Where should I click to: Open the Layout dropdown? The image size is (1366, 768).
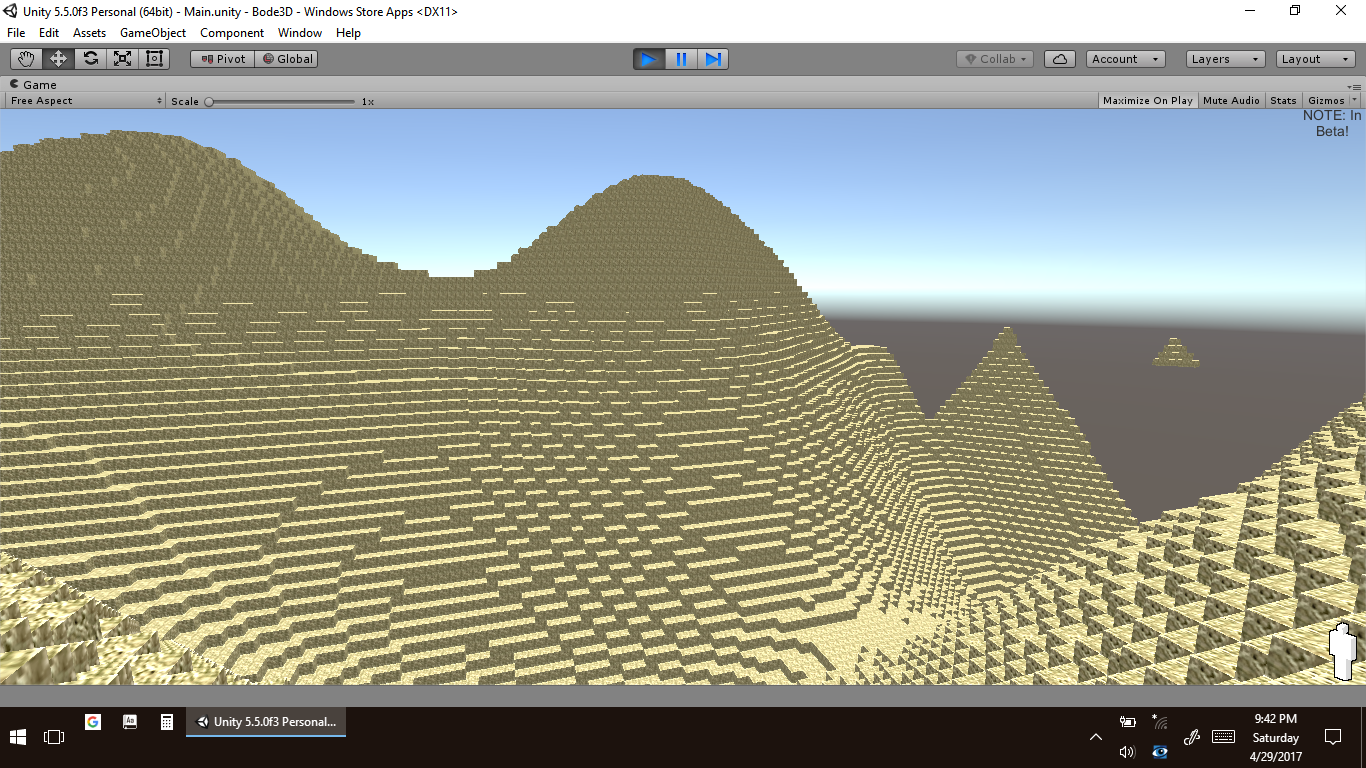[1314, 59]
